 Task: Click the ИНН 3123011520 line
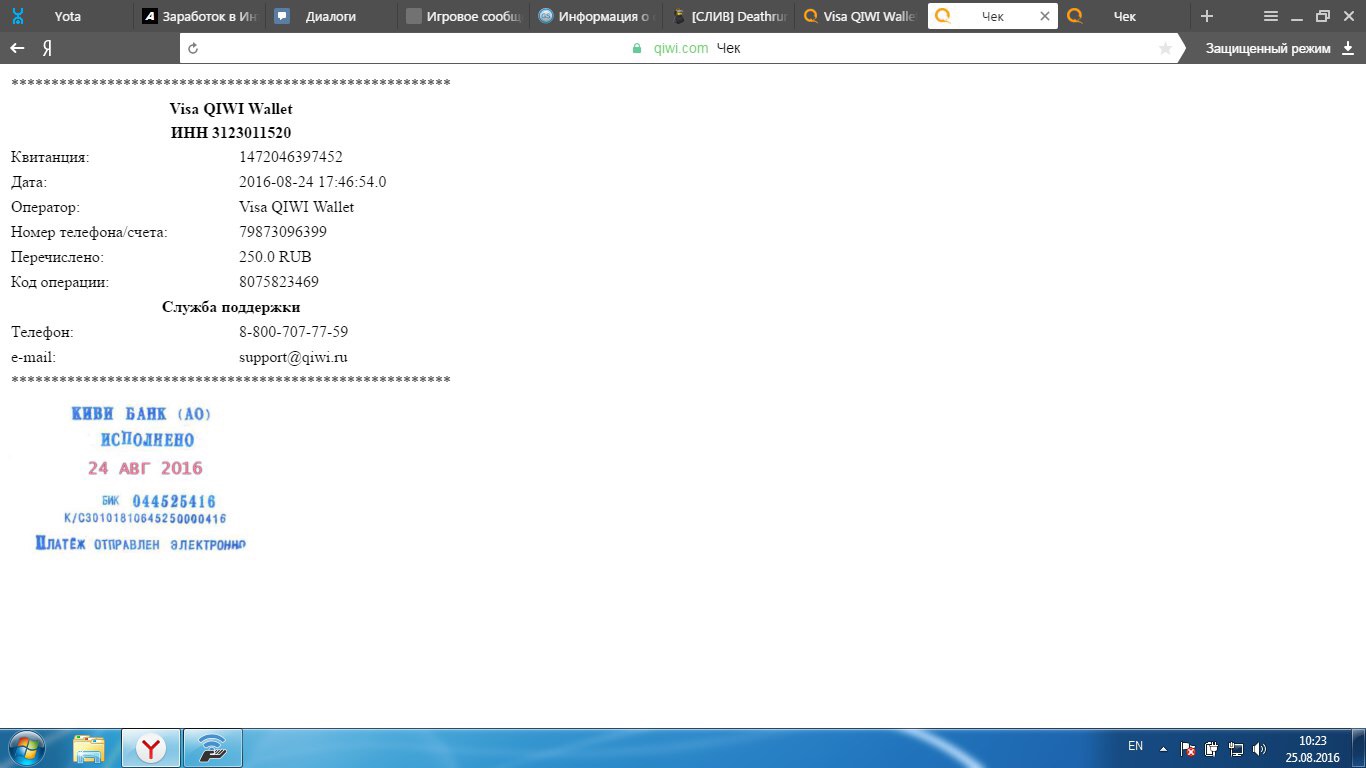tap(231, 133)
